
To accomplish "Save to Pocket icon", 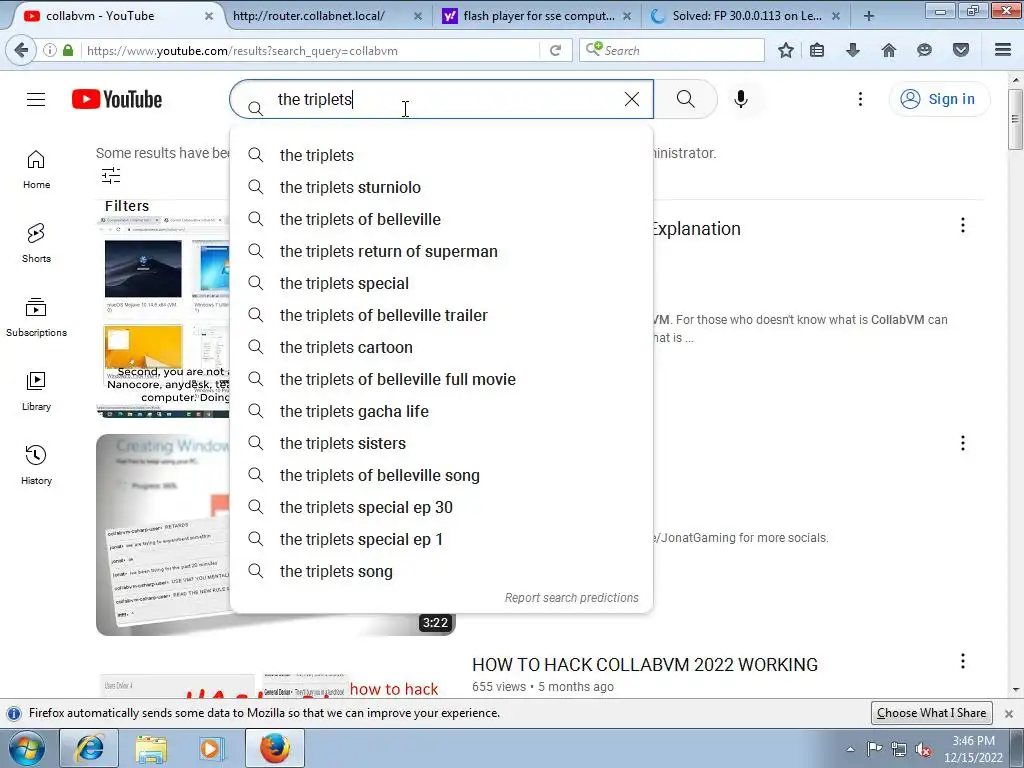I will coord(960,50).
